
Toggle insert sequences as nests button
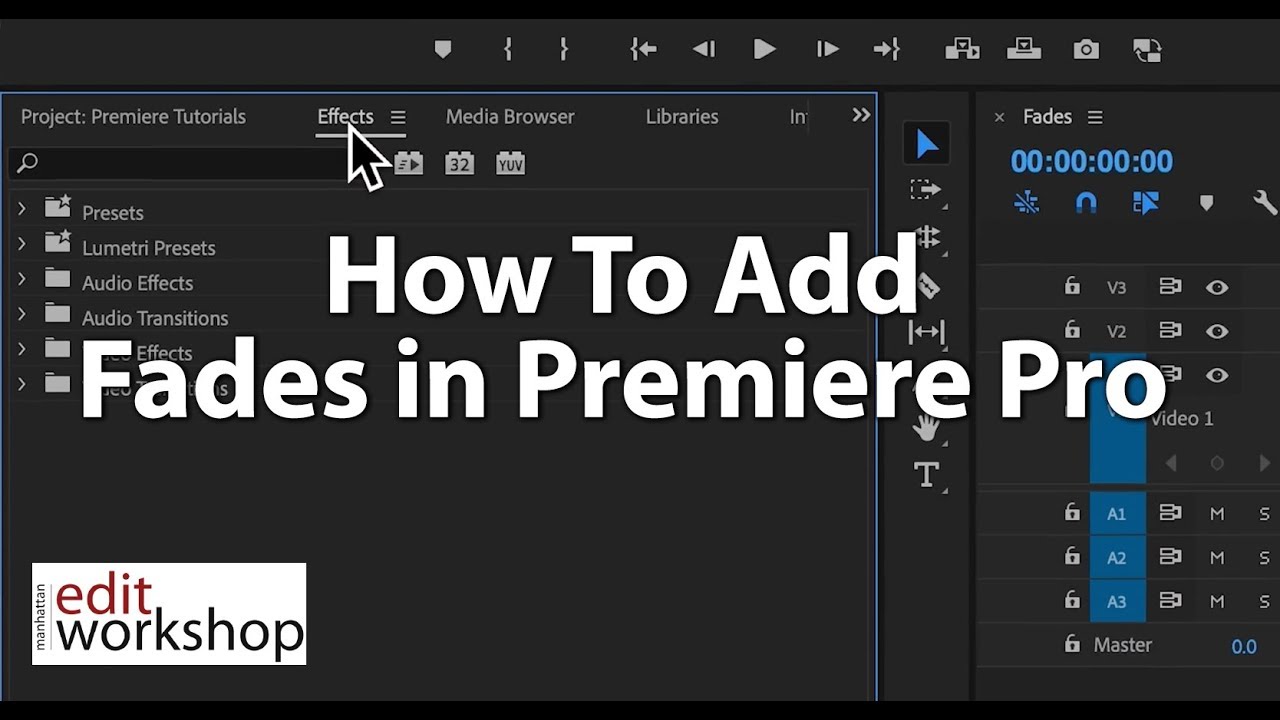[x=1027, y=203]
